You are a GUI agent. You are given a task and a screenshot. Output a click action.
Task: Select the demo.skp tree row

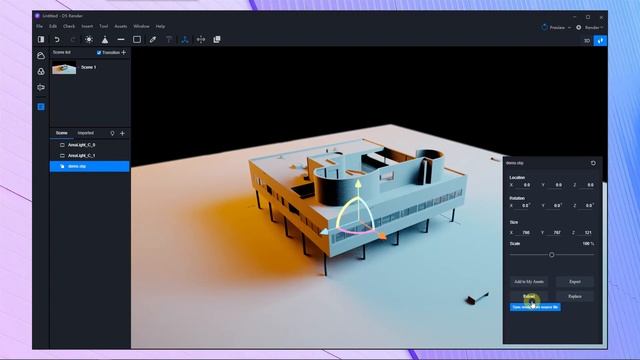pyautogui.click(x=90, y=166)
